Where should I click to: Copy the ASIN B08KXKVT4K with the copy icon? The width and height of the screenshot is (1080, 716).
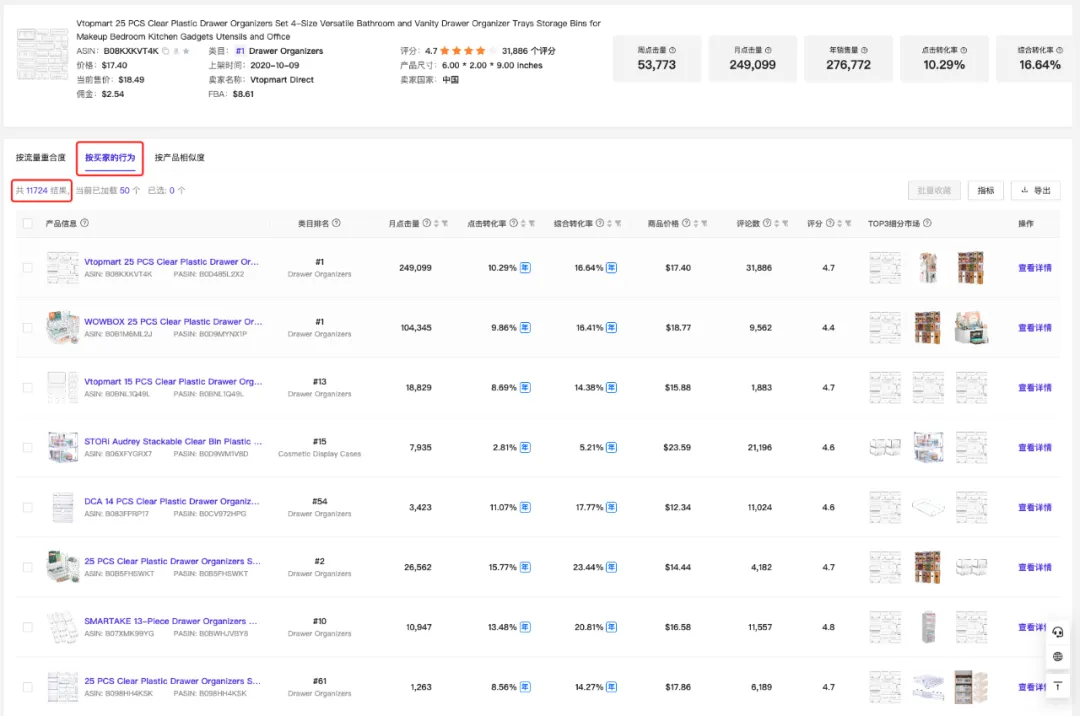pyautogui.click(x=165, y=51)
